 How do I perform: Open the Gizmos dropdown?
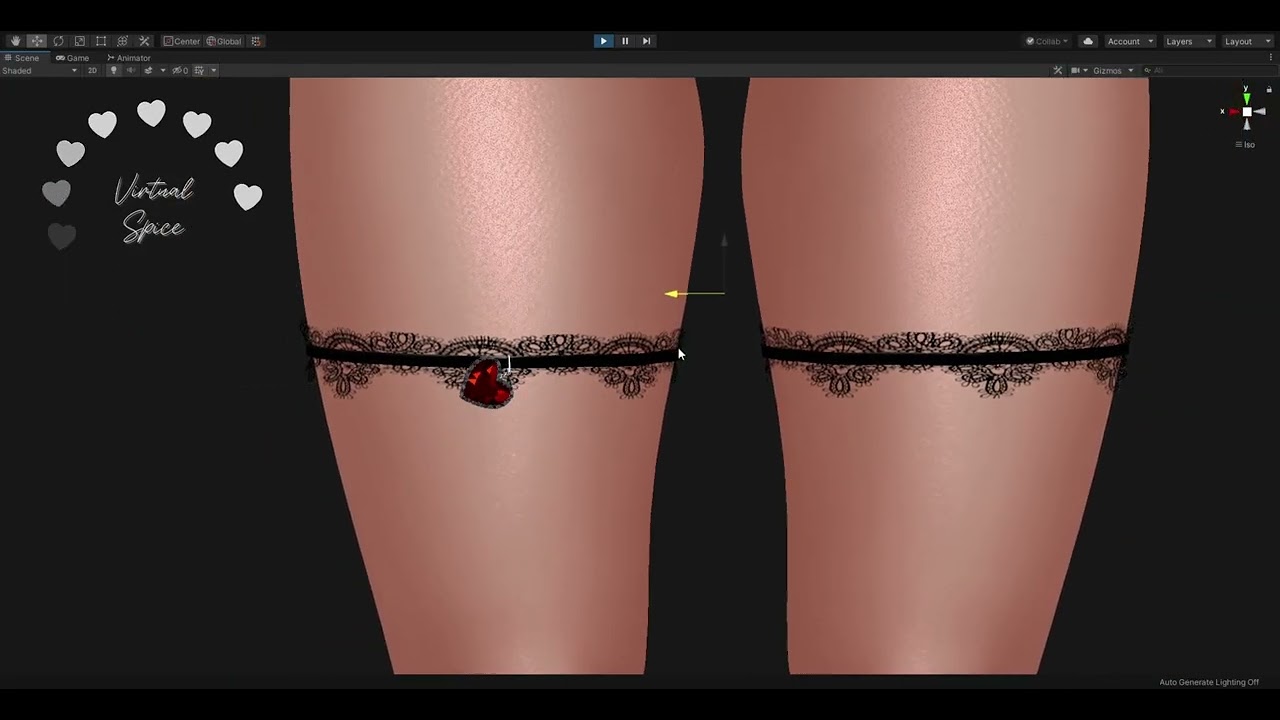click(x=1113, y=71)
